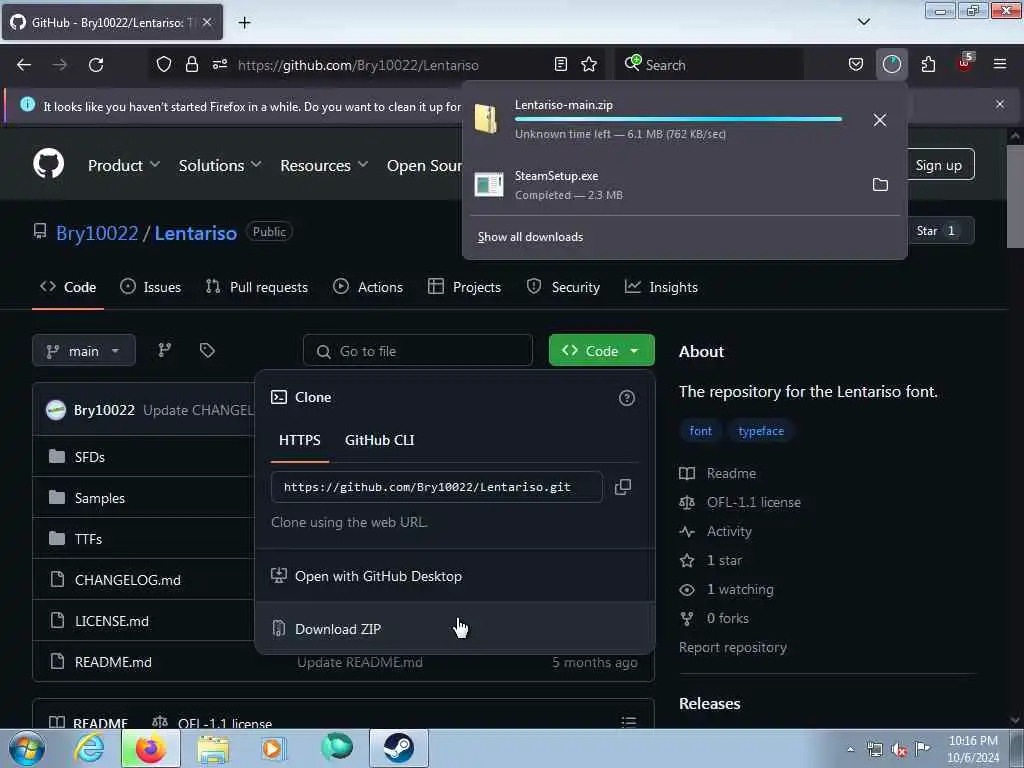1024x768 pixels.
Task: Go back with the browser back arrow
Action: coord(24,65)
